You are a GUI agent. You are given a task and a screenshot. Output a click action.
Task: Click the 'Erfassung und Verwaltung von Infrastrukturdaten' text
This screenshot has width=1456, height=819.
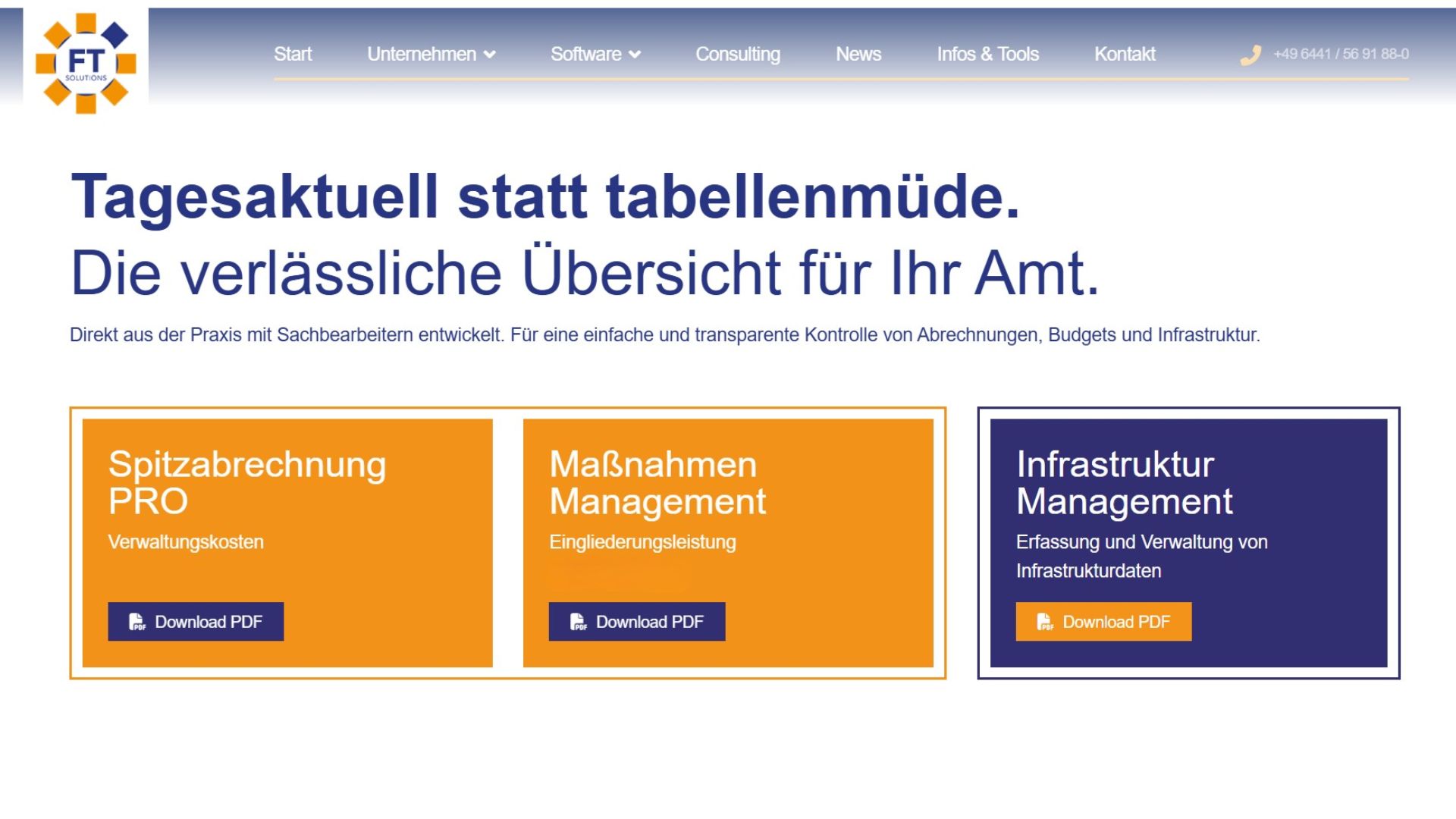pos(1141,557)
